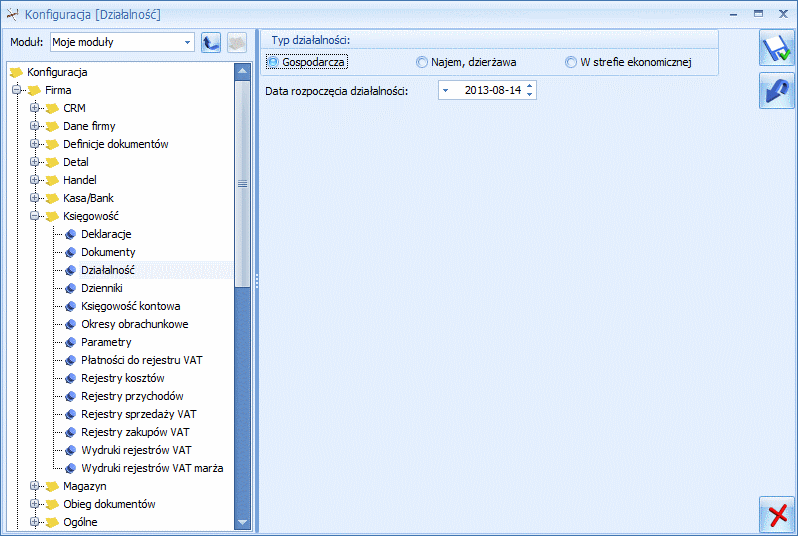798x536 pixels.
Task: Collapse the Firma tree node
Action: 16,90
